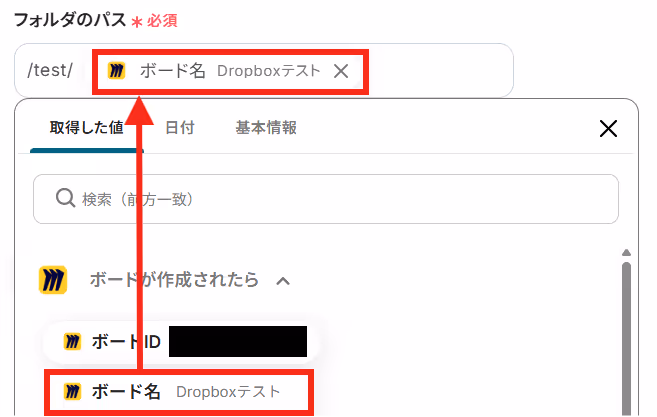Click the search magnifier icon
Viewport: 657px width, 417px height.
[x=65, y=198]
